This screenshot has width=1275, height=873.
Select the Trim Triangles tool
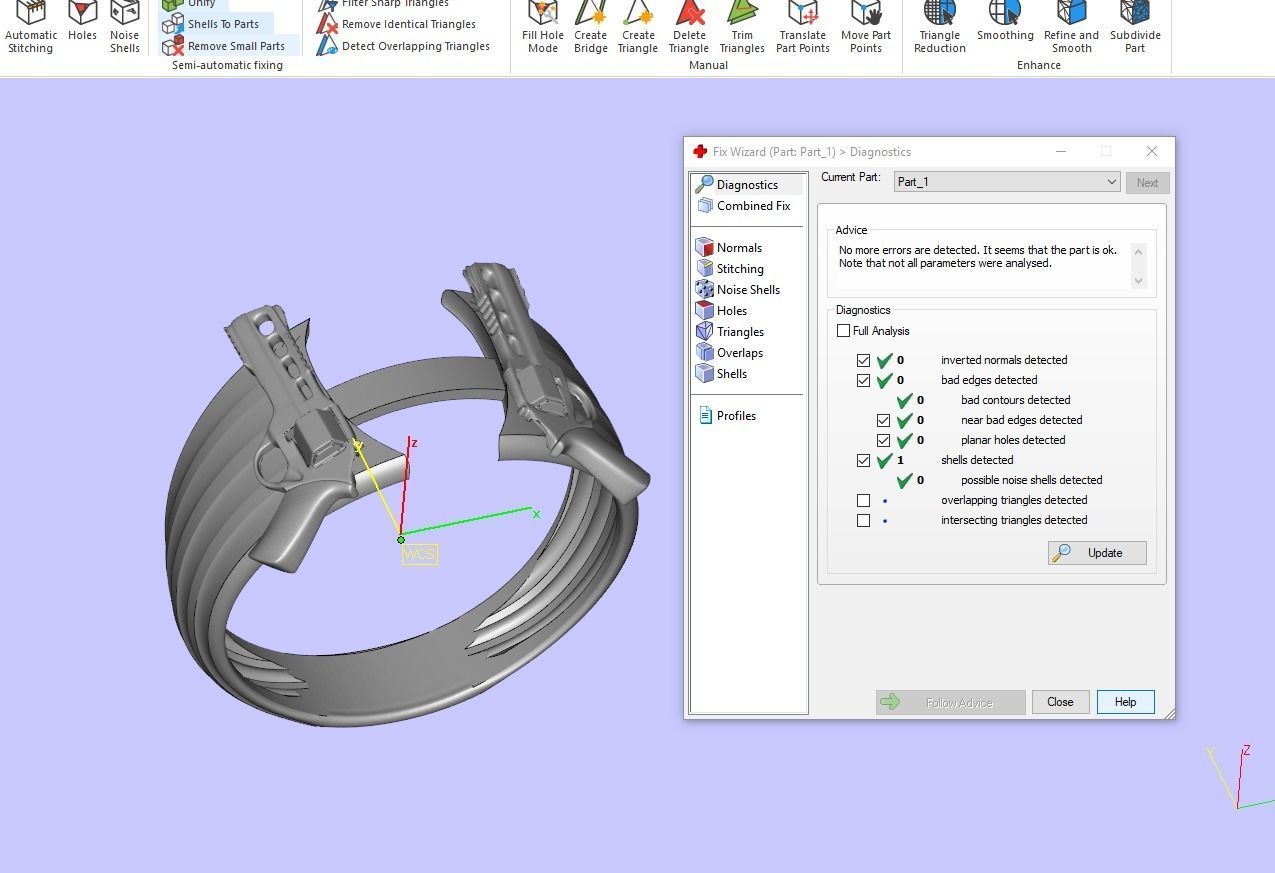[742, 27]
